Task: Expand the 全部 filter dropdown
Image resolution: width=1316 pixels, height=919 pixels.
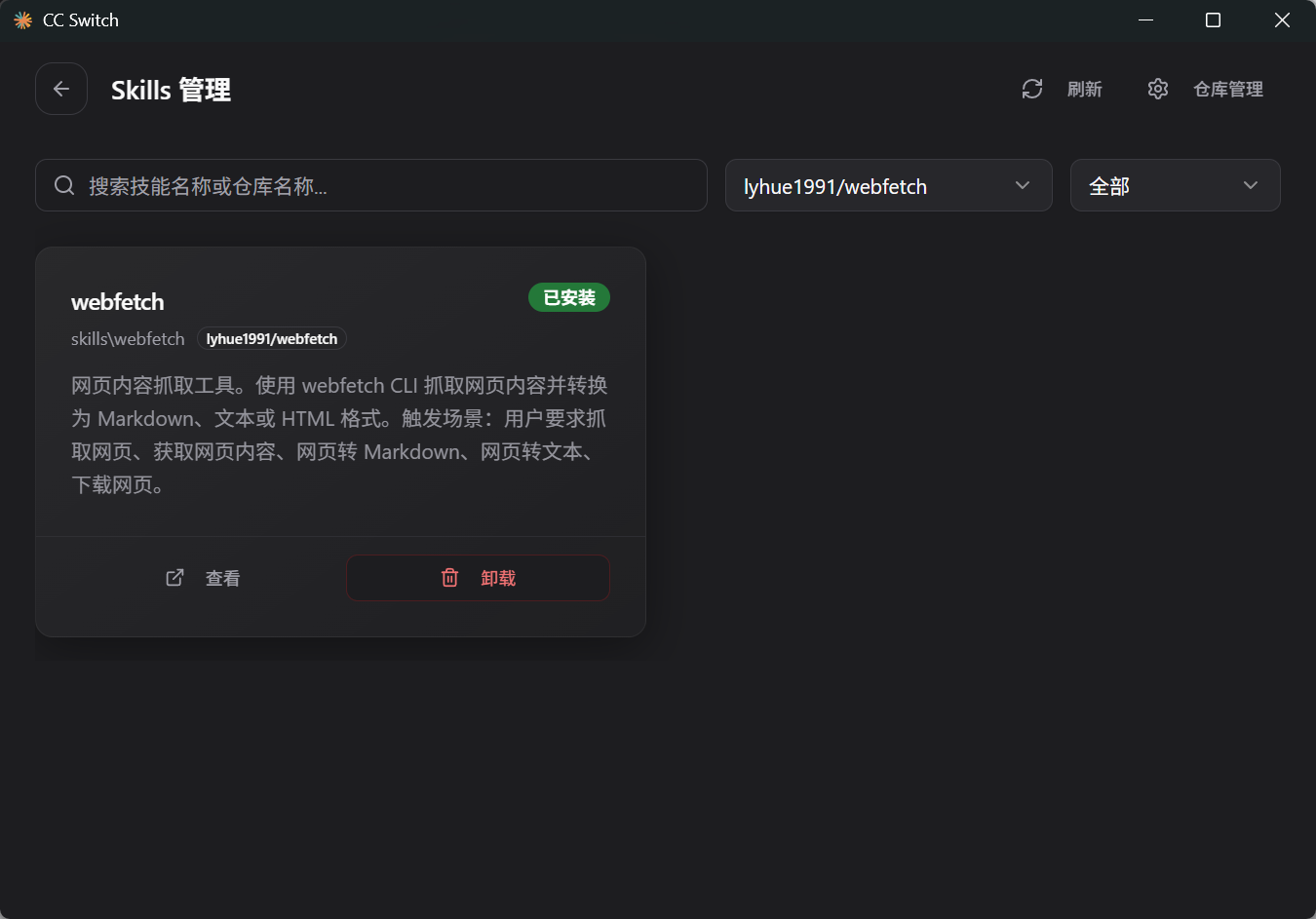Action: pos(1160,185)
